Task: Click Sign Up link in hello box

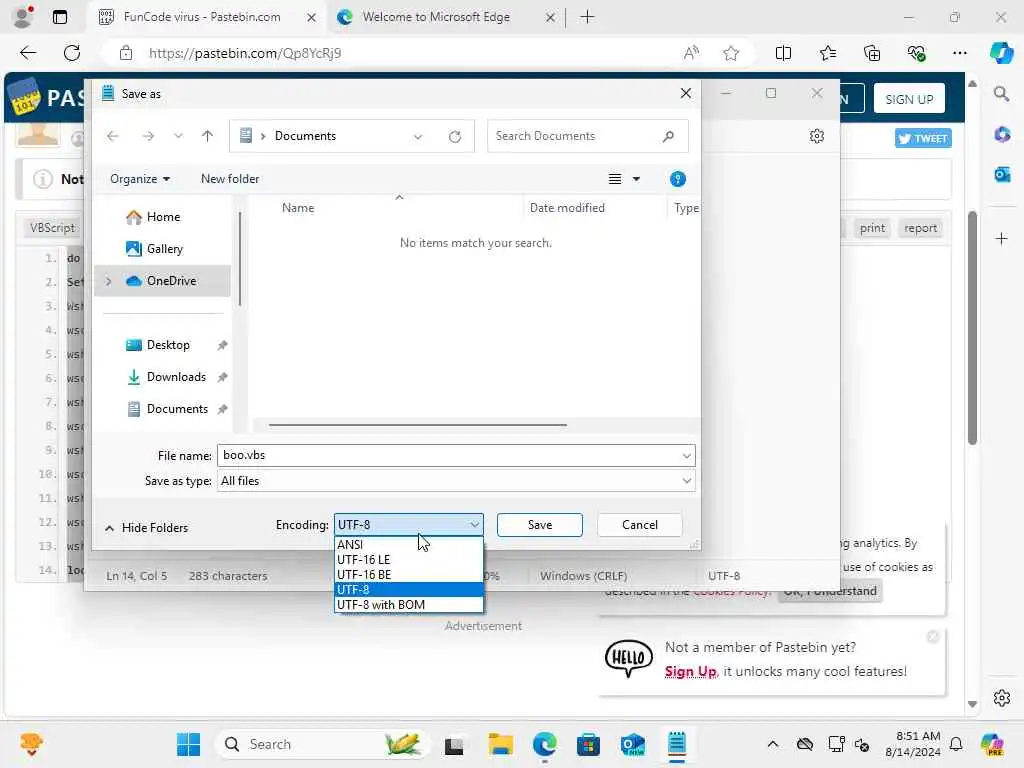Action: (x=690, y=671)
